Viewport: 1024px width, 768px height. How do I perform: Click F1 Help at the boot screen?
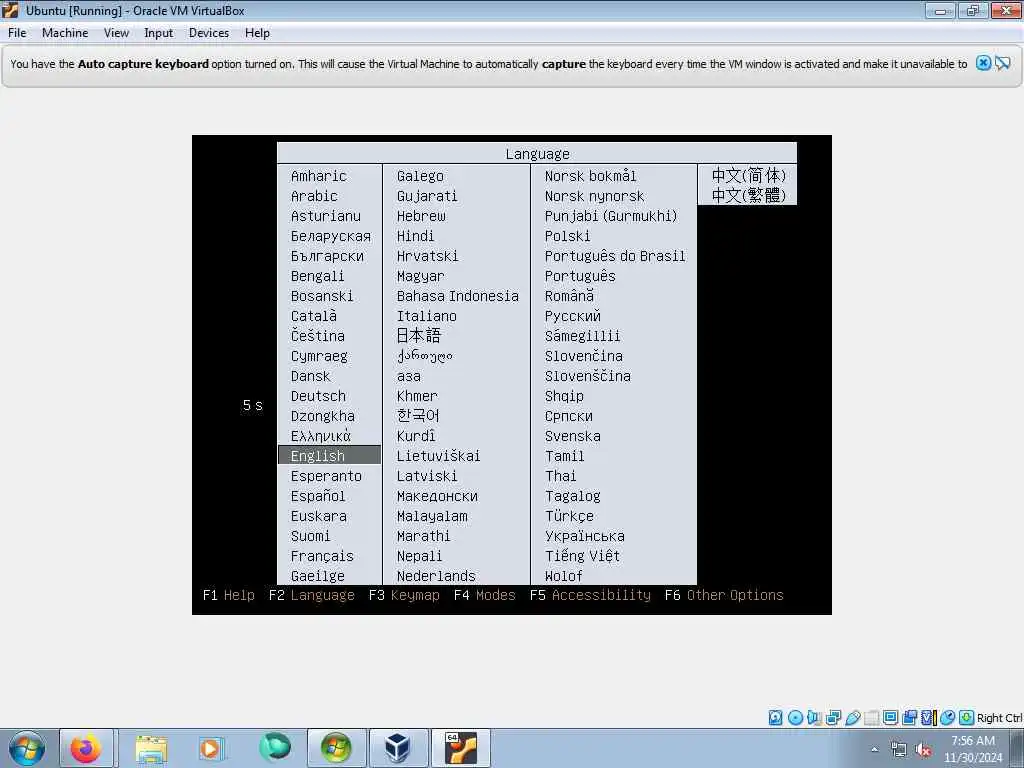point(229,595)
